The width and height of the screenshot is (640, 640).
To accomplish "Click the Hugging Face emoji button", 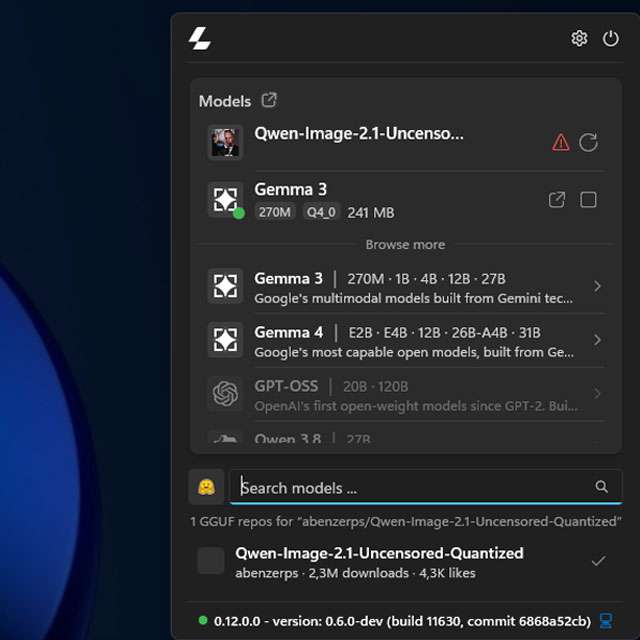I will tap(207, 487).
